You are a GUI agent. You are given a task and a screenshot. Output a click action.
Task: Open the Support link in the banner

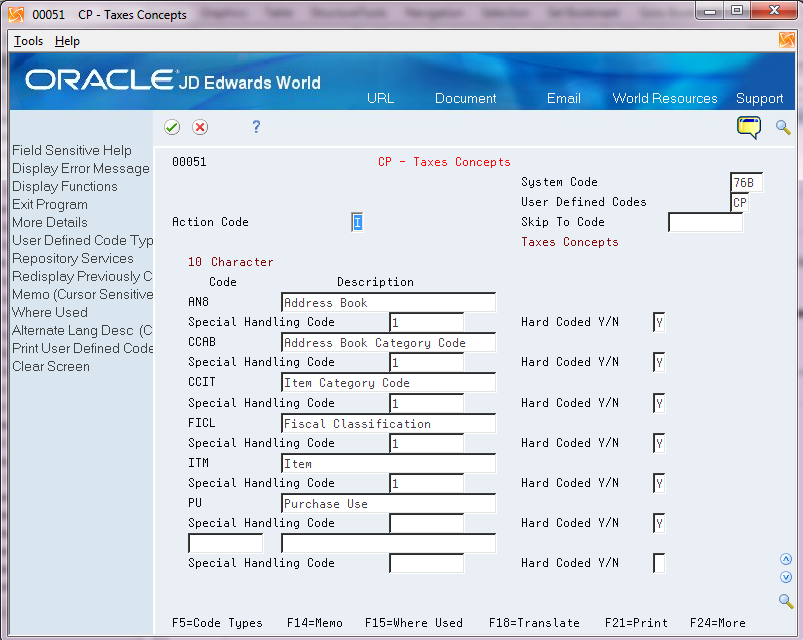[759, 98]
